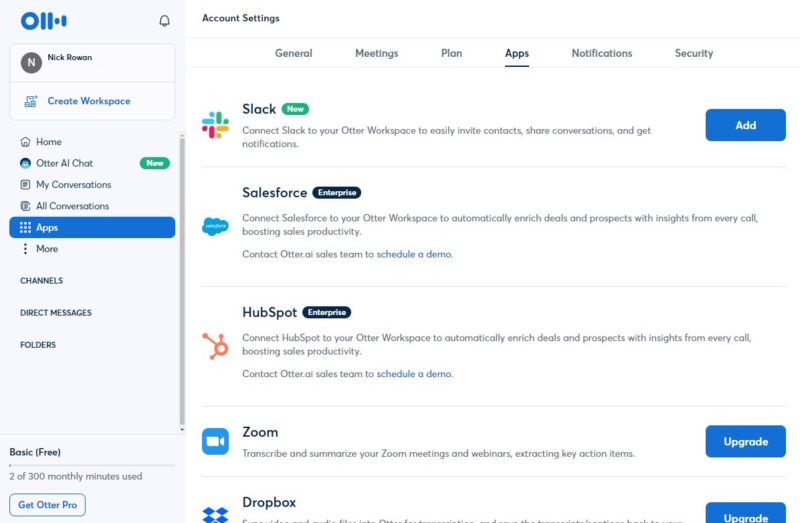The width and height of the screenshot is (800, 523).
Task: Click the My Conversations icon
Action: coord(25,185)
